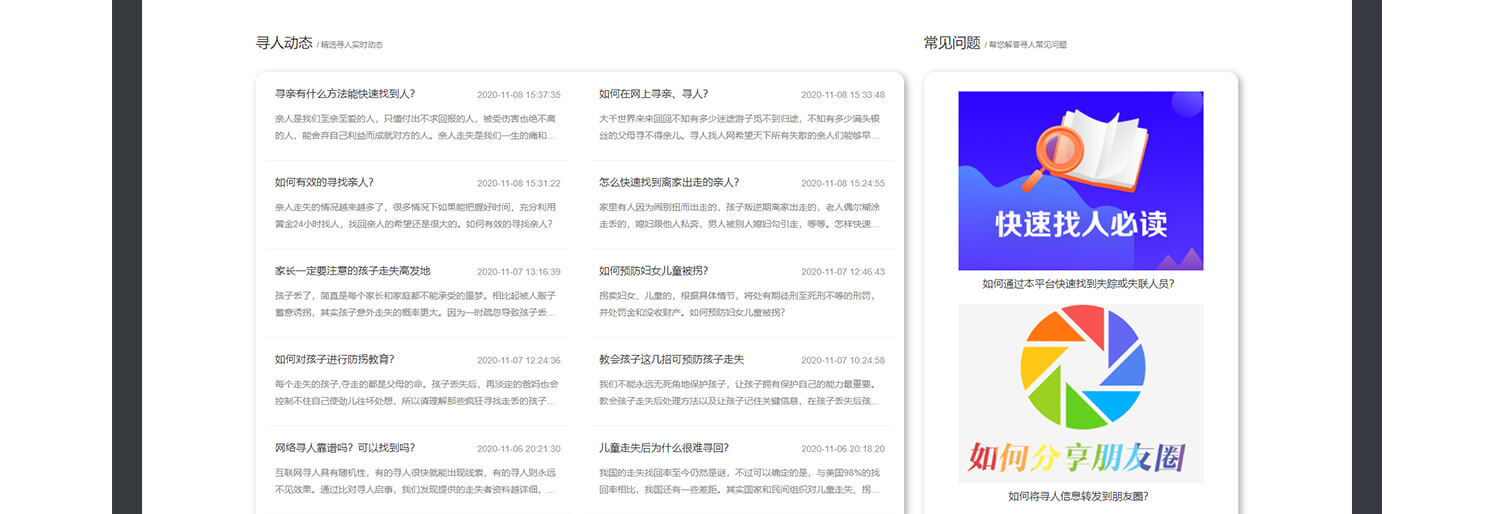The width and height of the screenshot is (1500, 514).
Task: Open article 儿童走失后为什么很难寻回?
Action: (664, 447)
